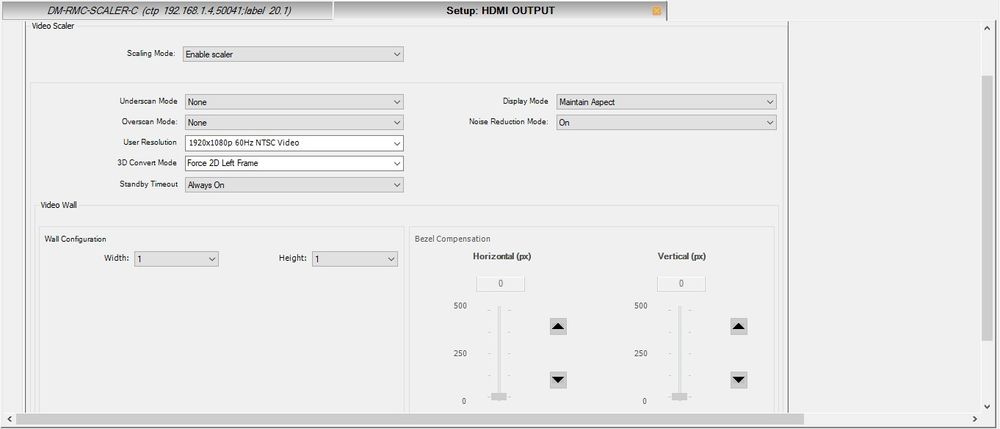Open the Noise Reduction Mode dropdown
The width and height of the screenshot is (1000, 429).
(666, 122)
